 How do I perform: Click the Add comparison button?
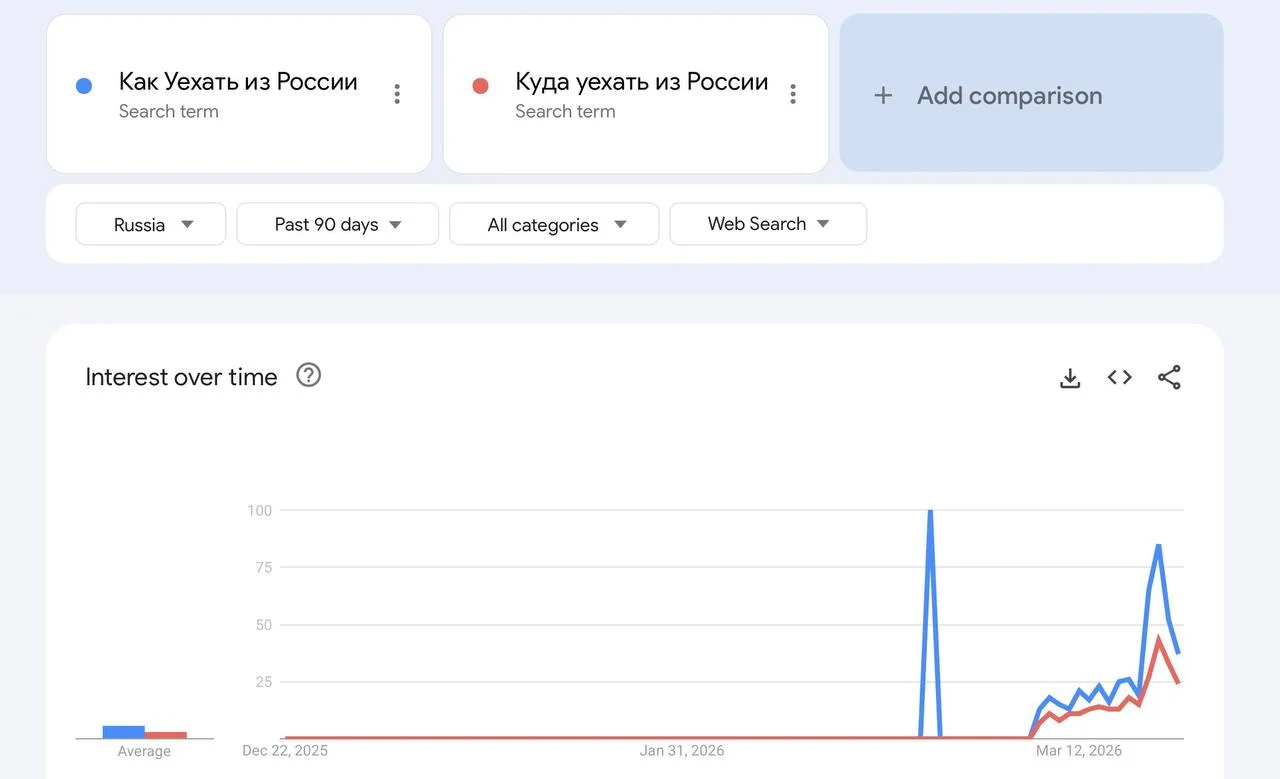pos(1031,95)
